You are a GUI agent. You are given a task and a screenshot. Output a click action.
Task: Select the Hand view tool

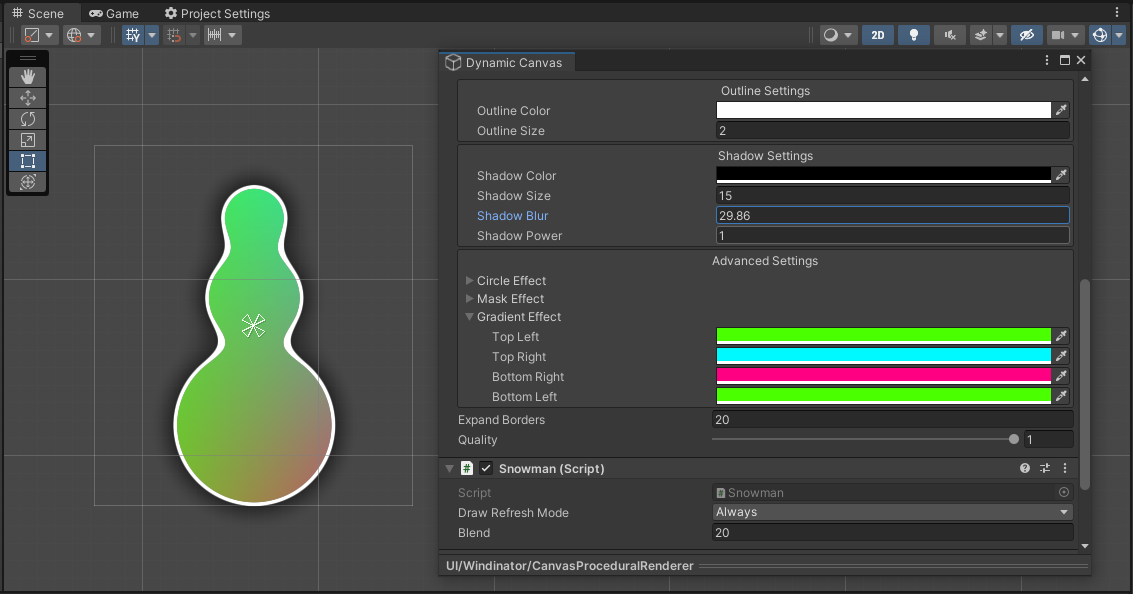click(x=27, y=77)
